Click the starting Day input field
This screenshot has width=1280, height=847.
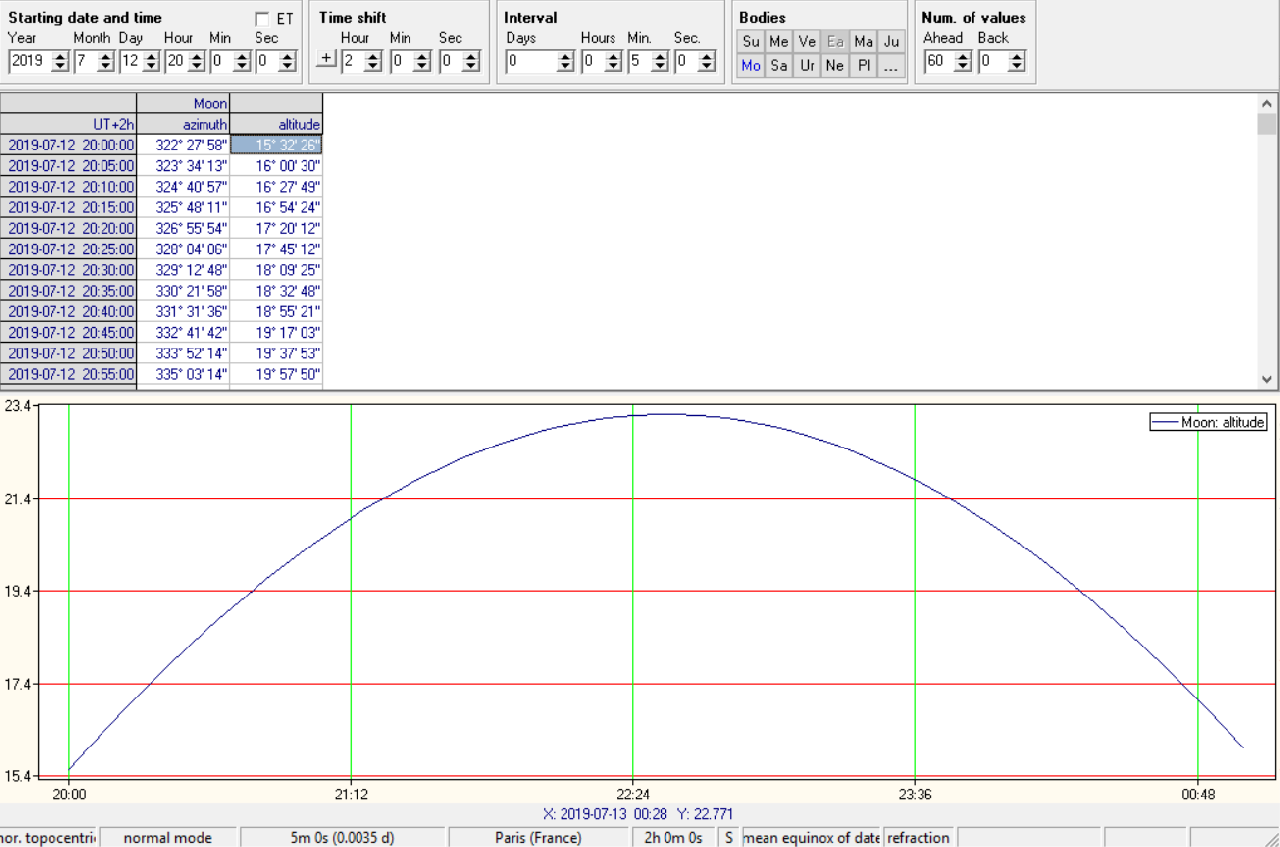(131, 61)
